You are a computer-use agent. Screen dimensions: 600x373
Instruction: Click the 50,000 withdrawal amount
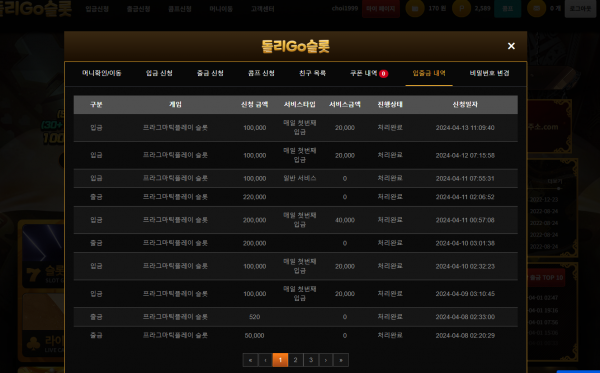(x=254, y=336)
